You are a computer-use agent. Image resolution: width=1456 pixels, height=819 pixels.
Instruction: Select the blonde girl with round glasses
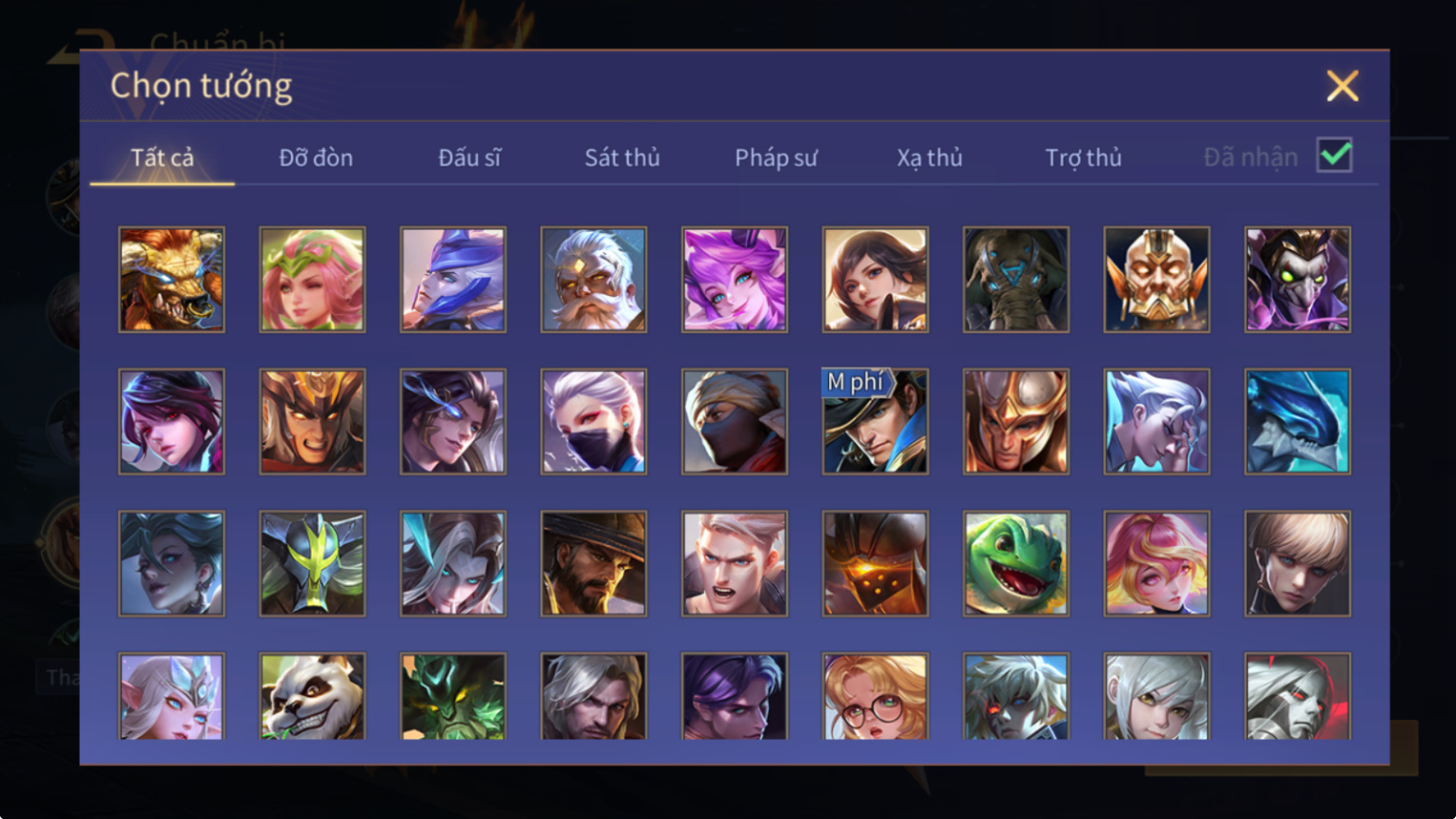(x=875, y=697)
